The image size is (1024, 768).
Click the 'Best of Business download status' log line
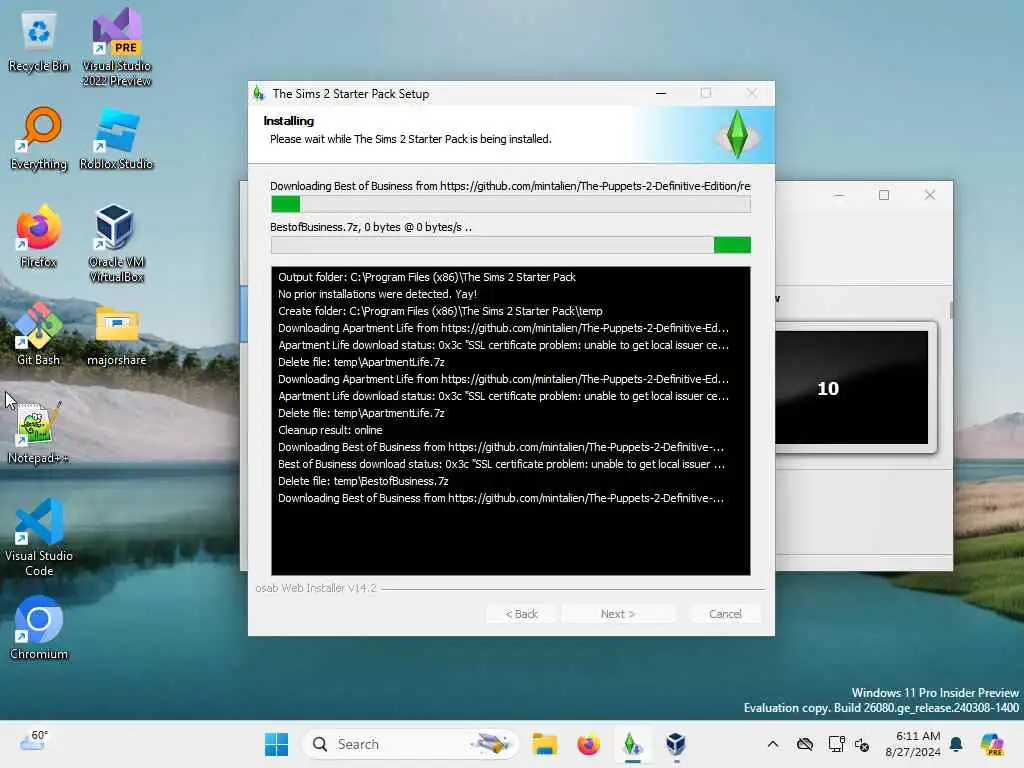(501, 464)
